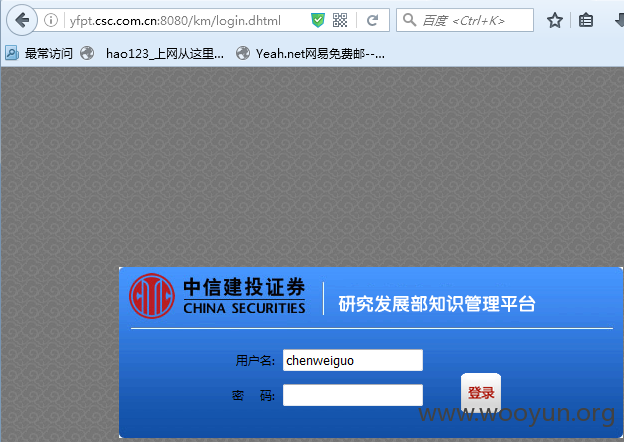Click the 密码: label
Viewport: 624px width, 442px height.
tap(254, 395)
